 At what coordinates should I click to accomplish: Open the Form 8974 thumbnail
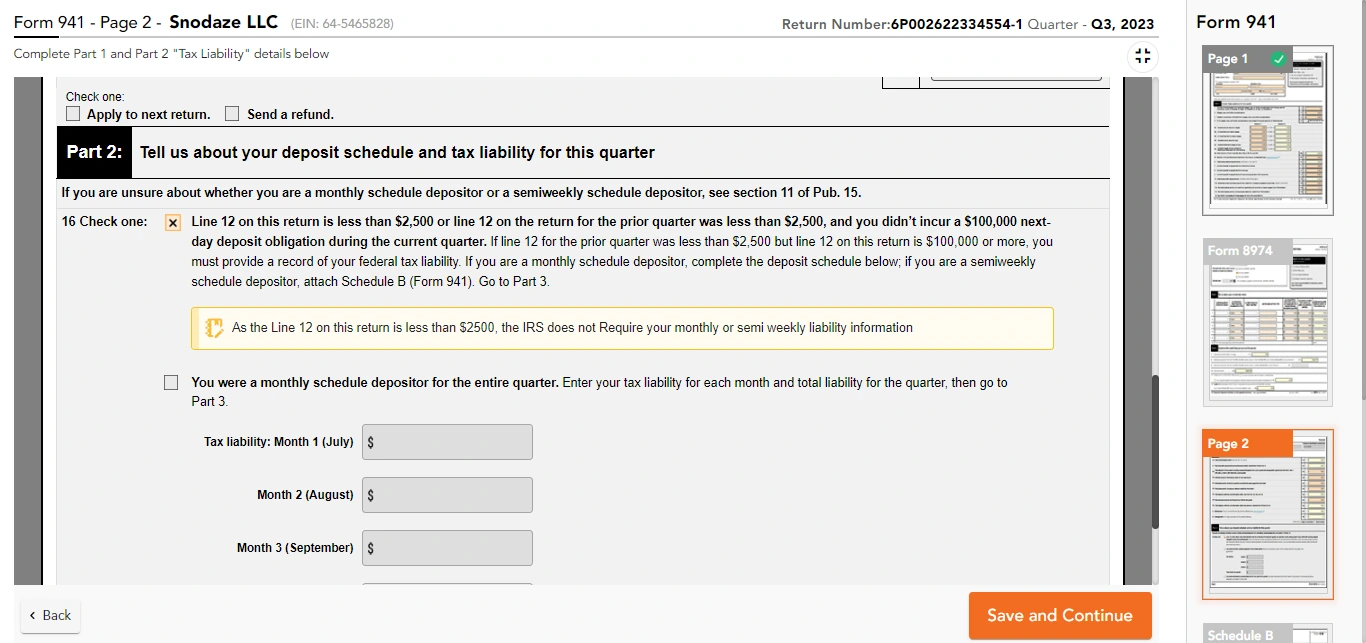(x=1267, y=321)
